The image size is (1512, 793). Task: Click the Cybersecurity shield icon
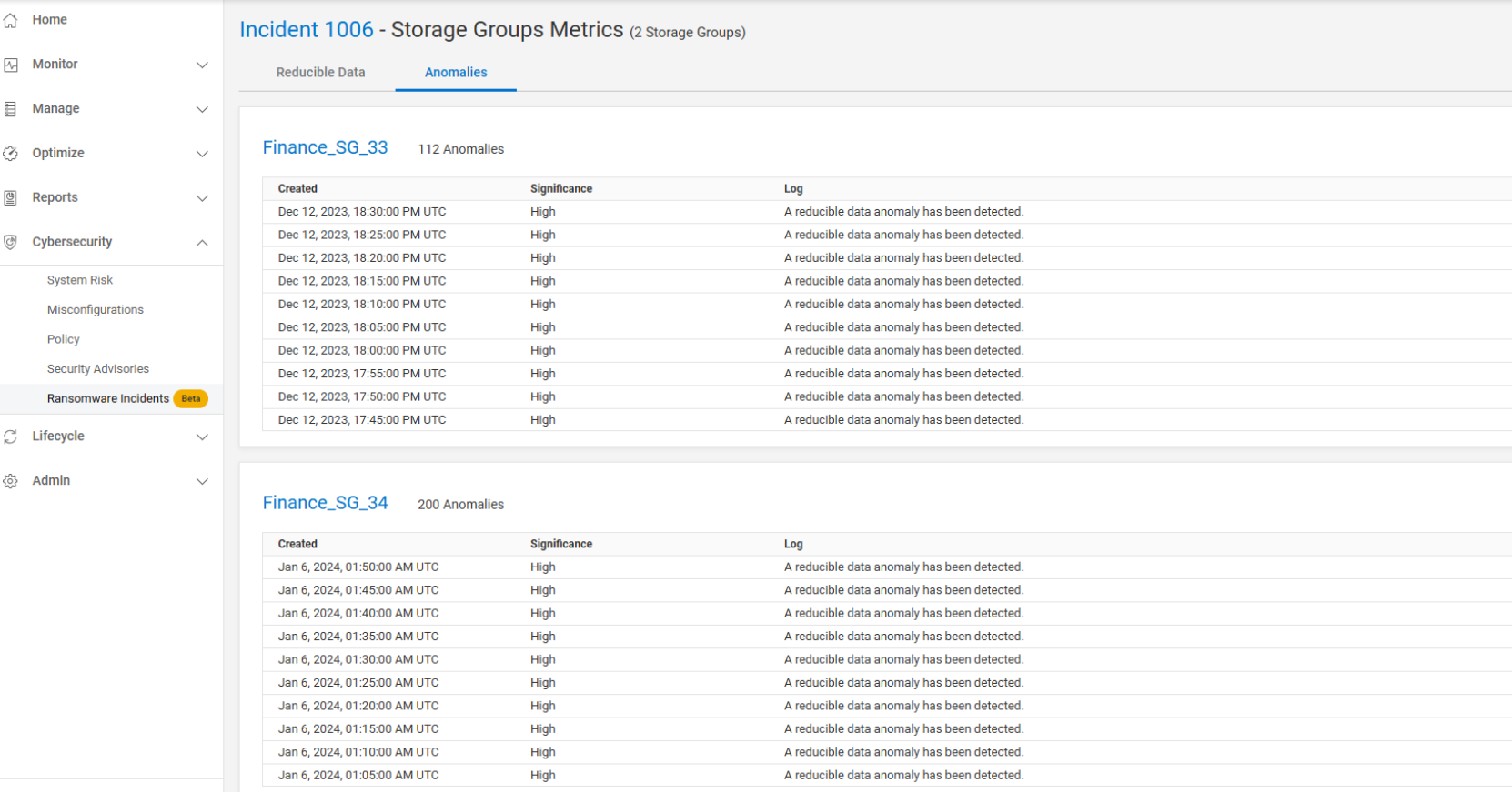coord(11,243)
